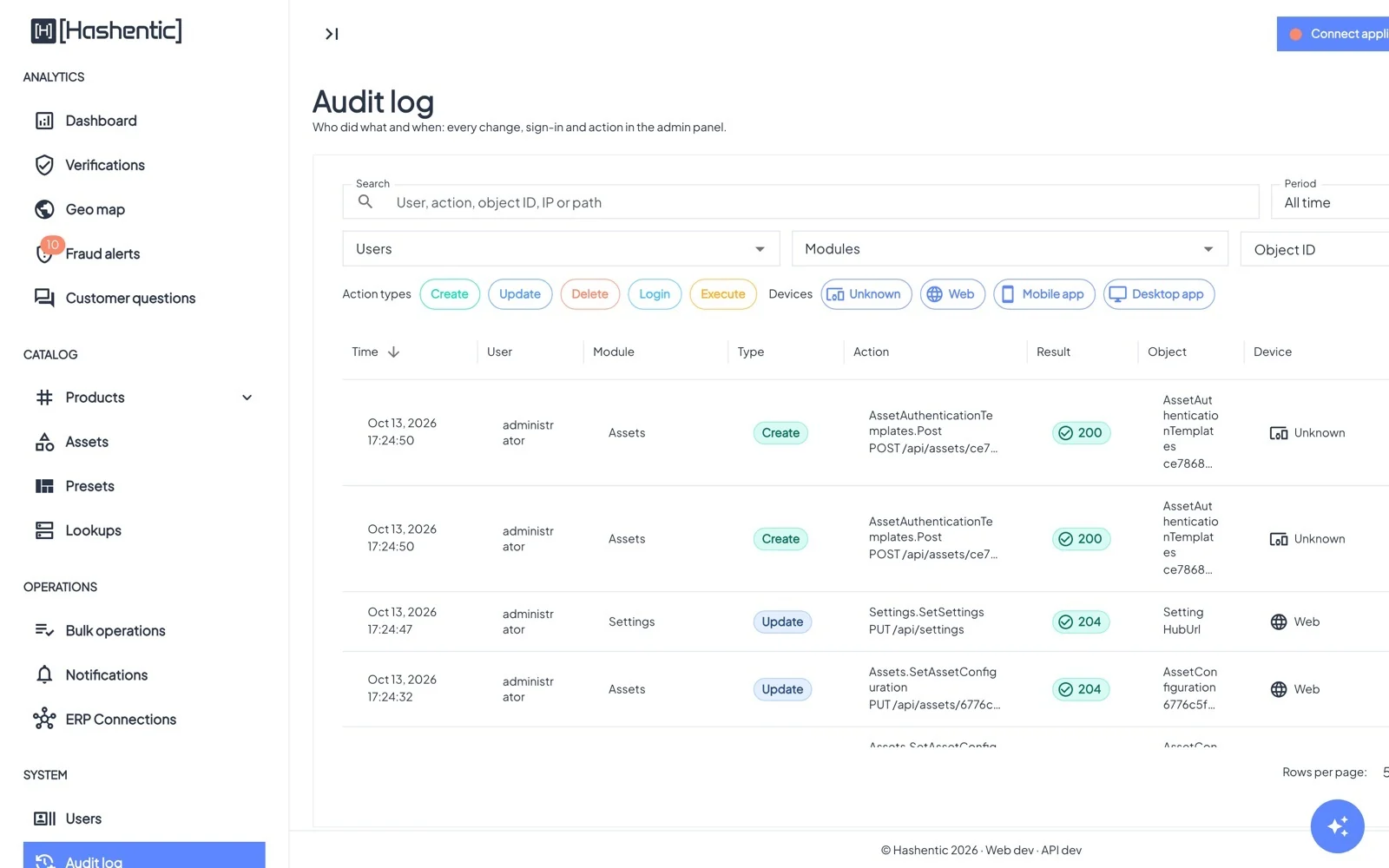Viewport: 1389px width, 868px height.
Task: Click the Verifications shield icon
Action: coord(44,165)
